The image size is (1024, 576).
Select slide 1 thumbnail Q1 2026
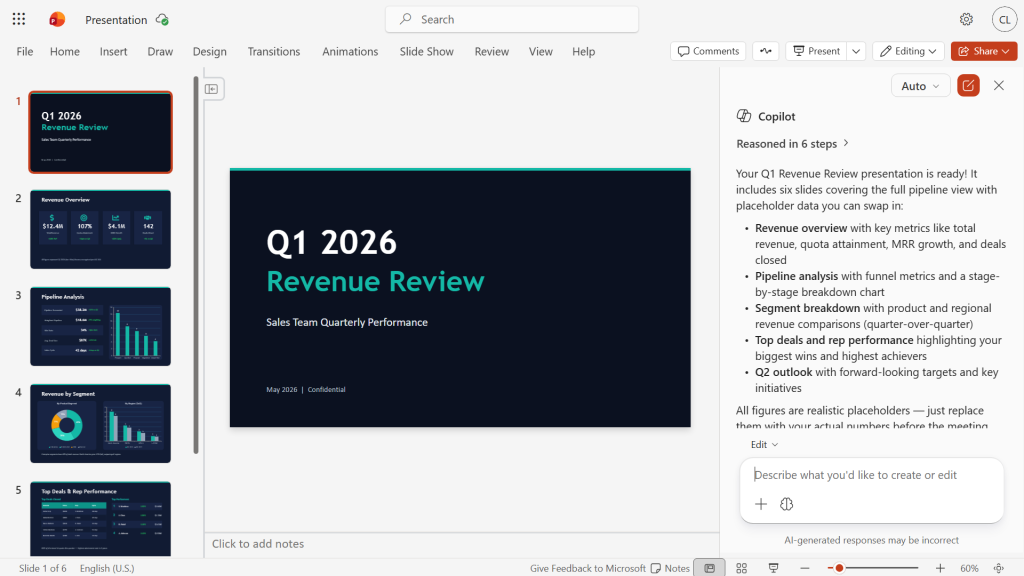(x=101, y=132)
